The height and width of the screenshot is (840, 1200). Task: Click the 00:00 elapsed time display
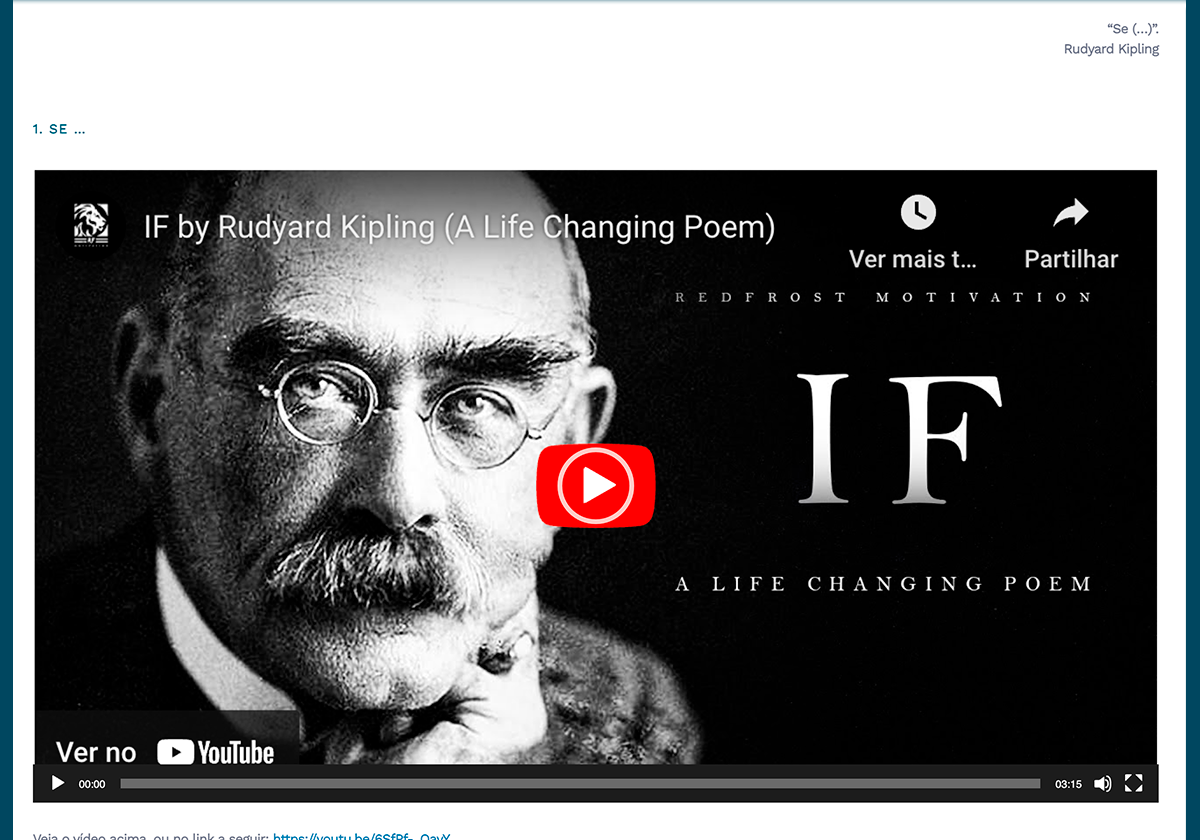(x=92, y=784)
